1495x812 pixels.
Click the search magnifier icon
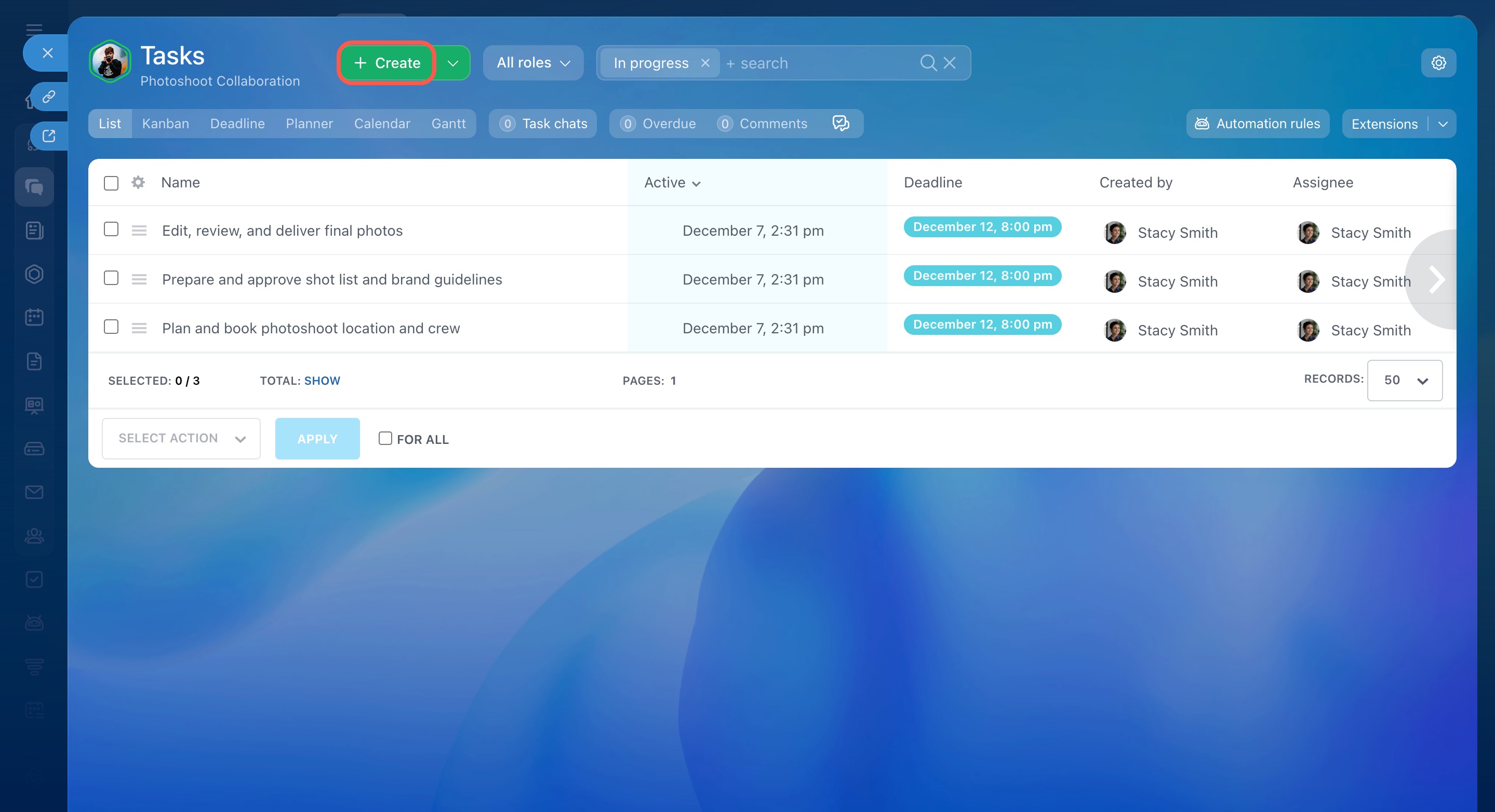click(x=928, y=63)
